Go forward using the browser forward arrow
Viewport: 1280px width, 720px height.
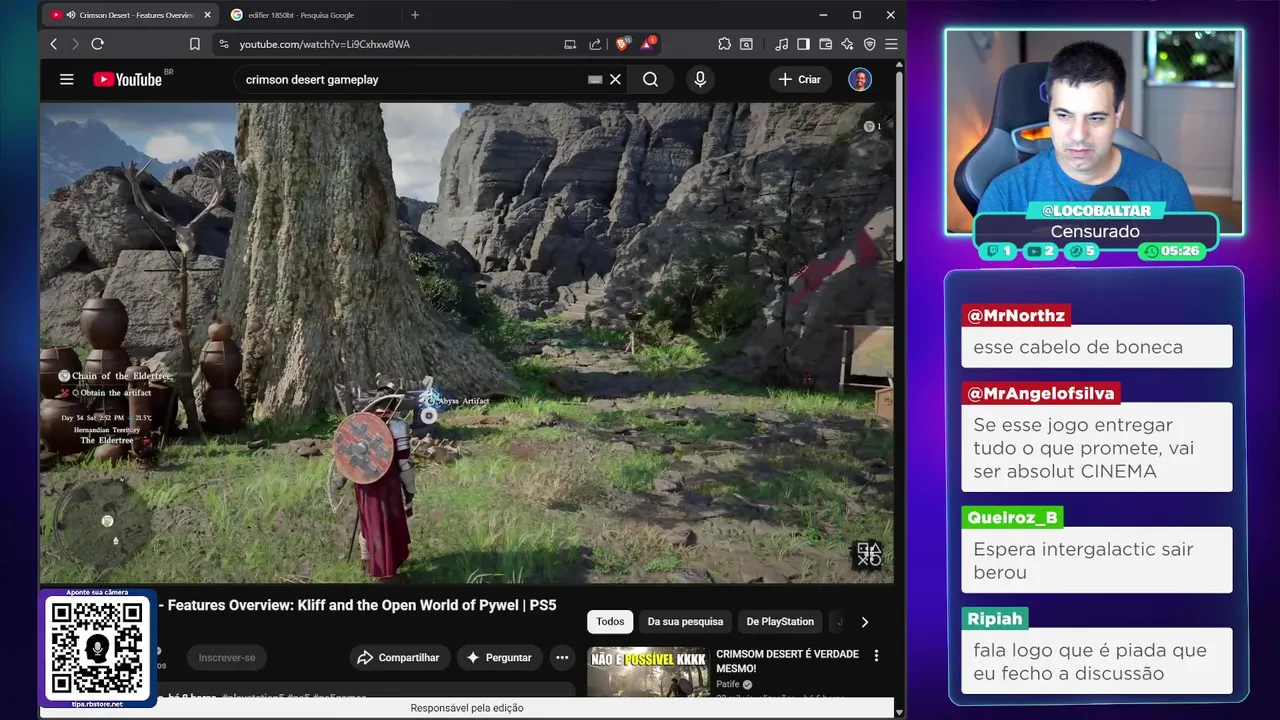pos(75,44)
